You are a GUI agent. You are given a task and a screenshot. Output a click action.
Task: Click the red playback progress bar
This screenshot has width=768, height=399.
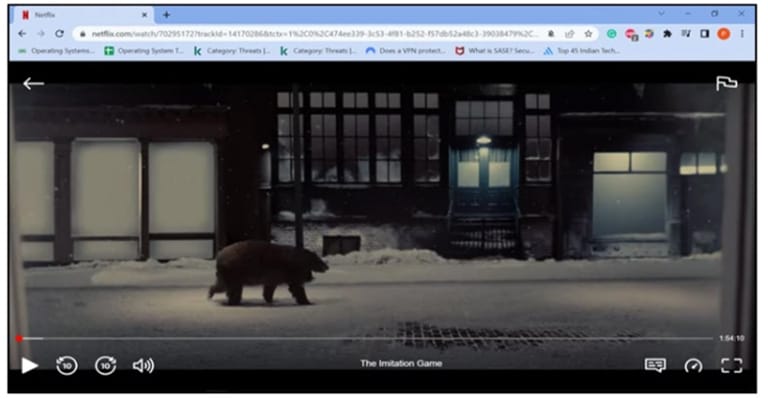(365, 338)
